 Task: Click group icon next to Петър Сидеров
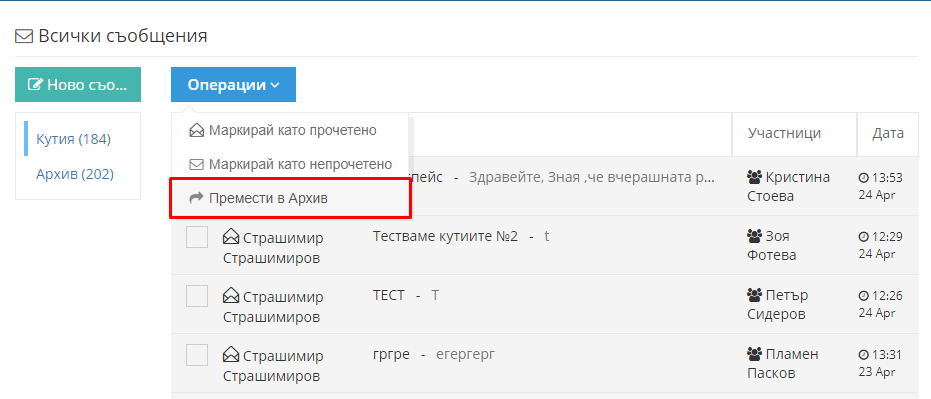coord(754,295)
